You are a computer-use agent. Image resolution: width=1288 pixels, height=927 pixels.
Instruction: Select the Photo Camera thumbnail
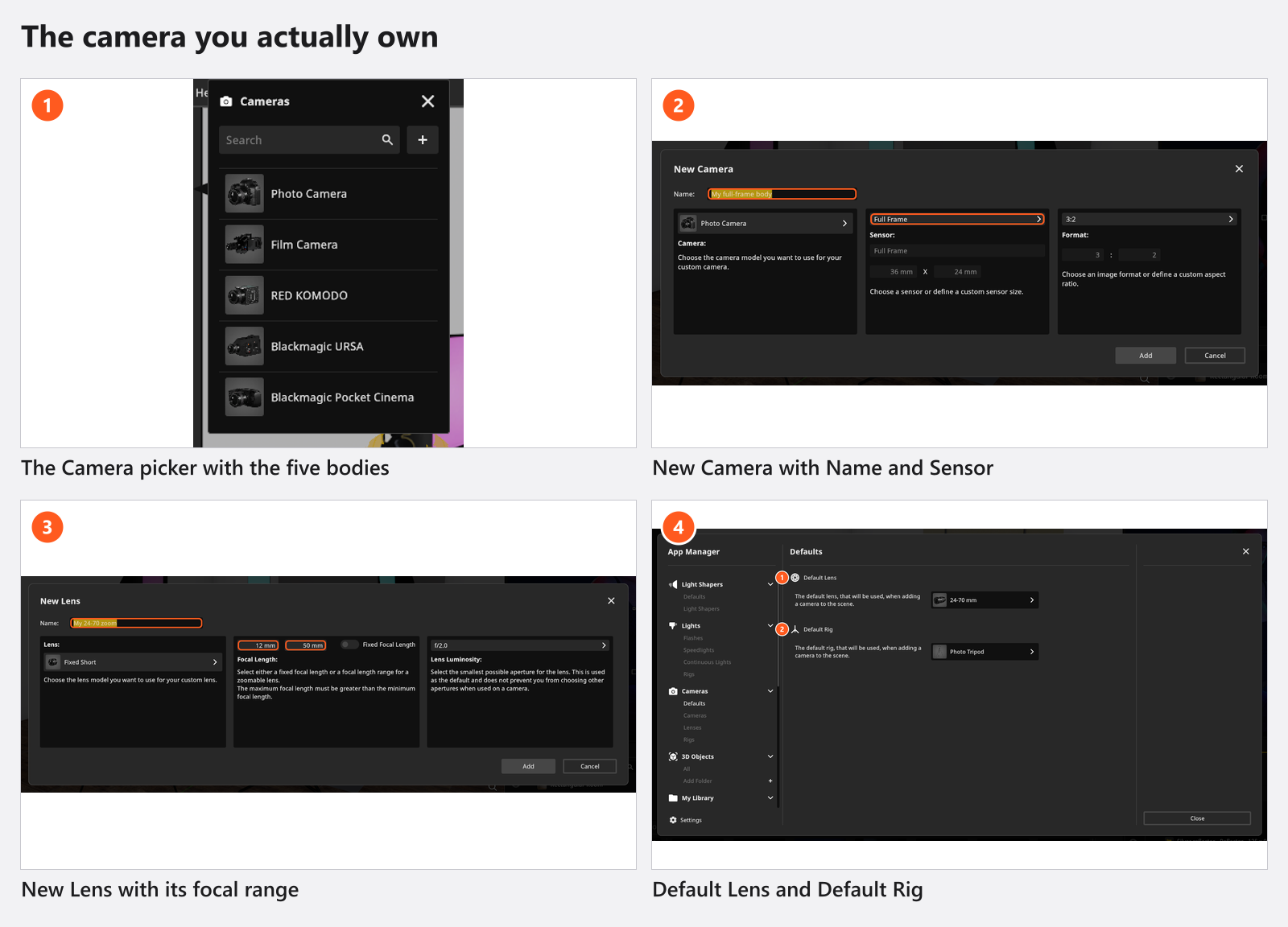[244, 194]
